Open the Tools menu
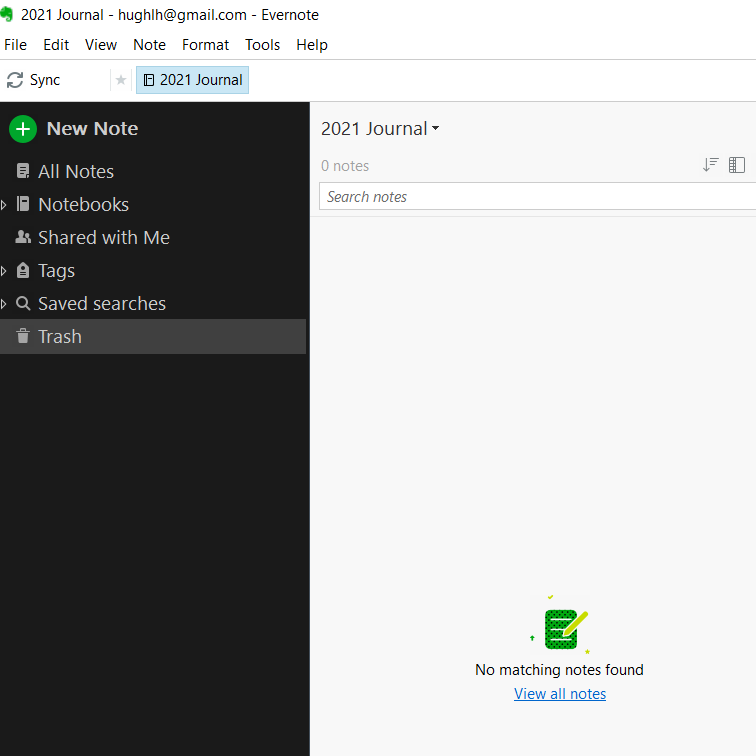756x756 pixels. click(x=262, y=45)
